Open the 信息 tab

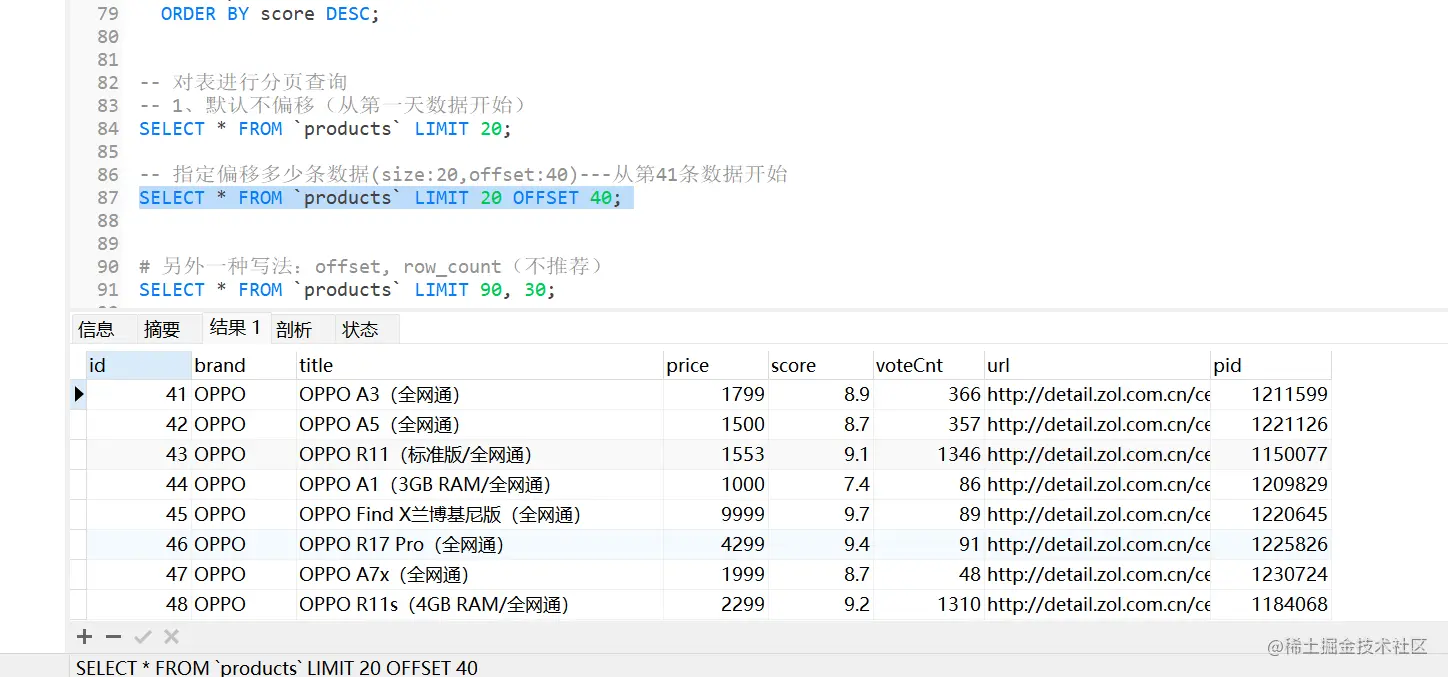tap(97, 329)
